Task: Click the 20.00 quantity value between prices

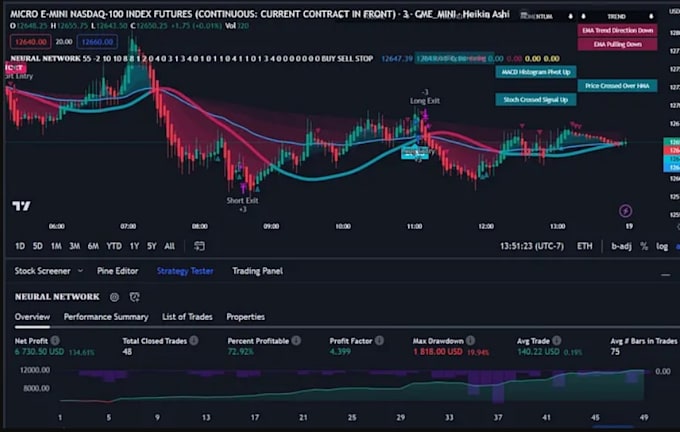Action: click(x=64, y=42)
